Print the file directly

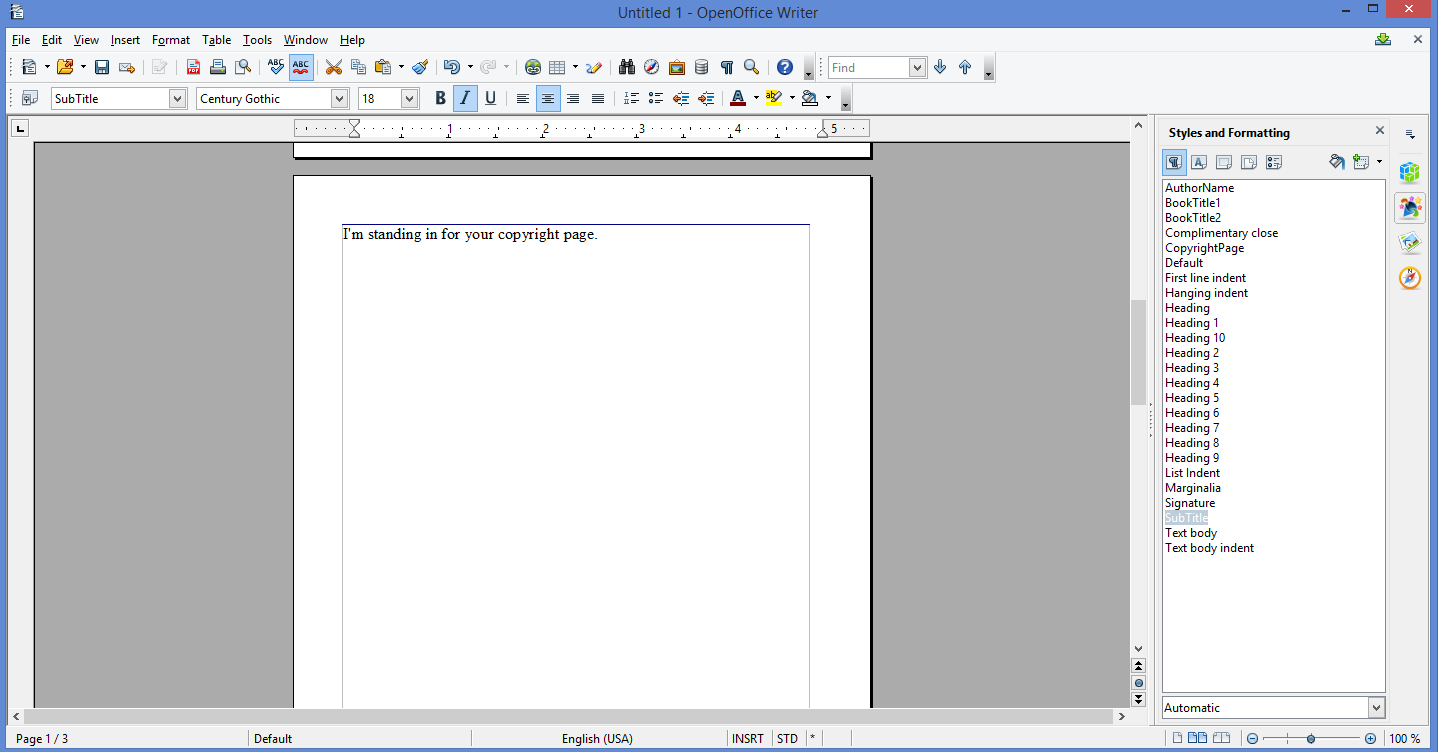coord(217,67)
